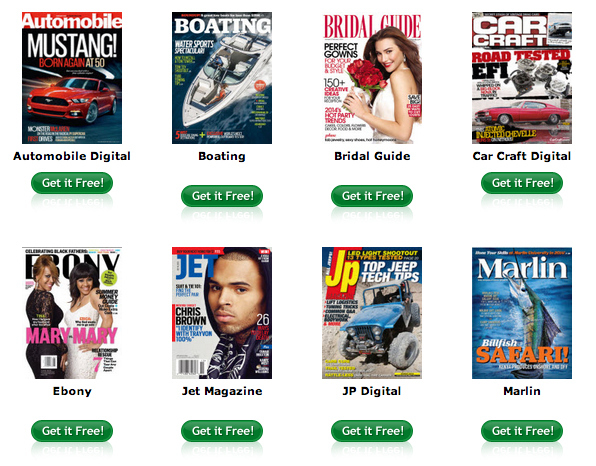The image size is (596, 466).
Task: Select the Jet Magazine cover thumbnail
Action: point(222,313)
